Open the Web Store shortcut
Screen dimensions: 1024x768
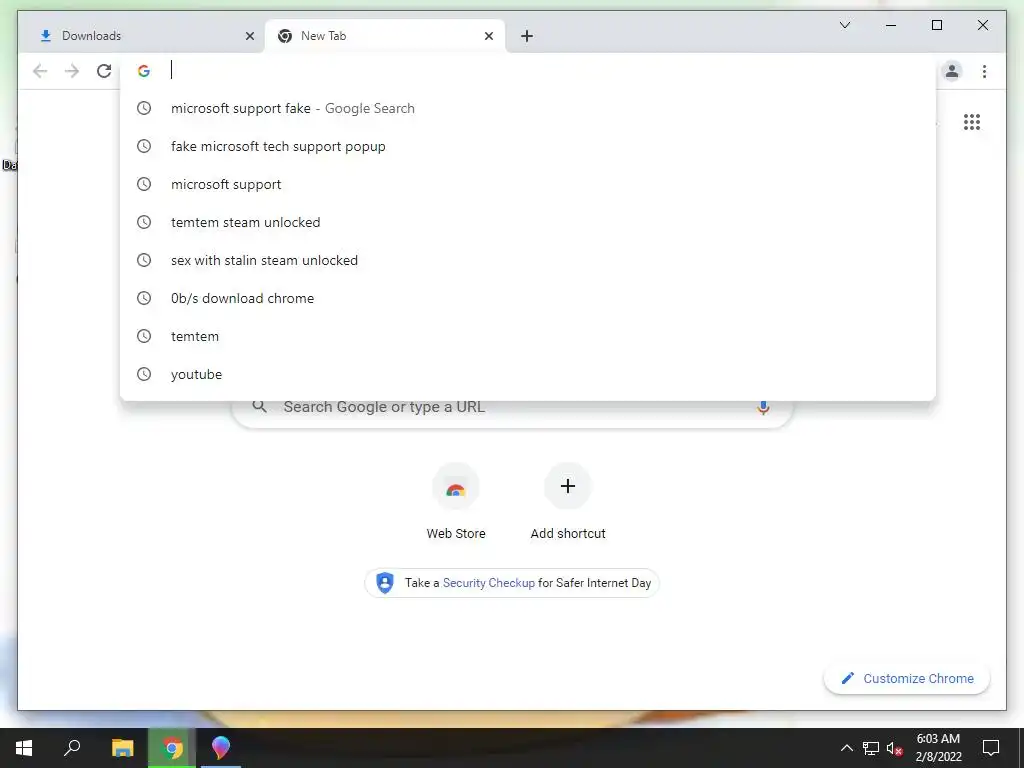[456, 502]
